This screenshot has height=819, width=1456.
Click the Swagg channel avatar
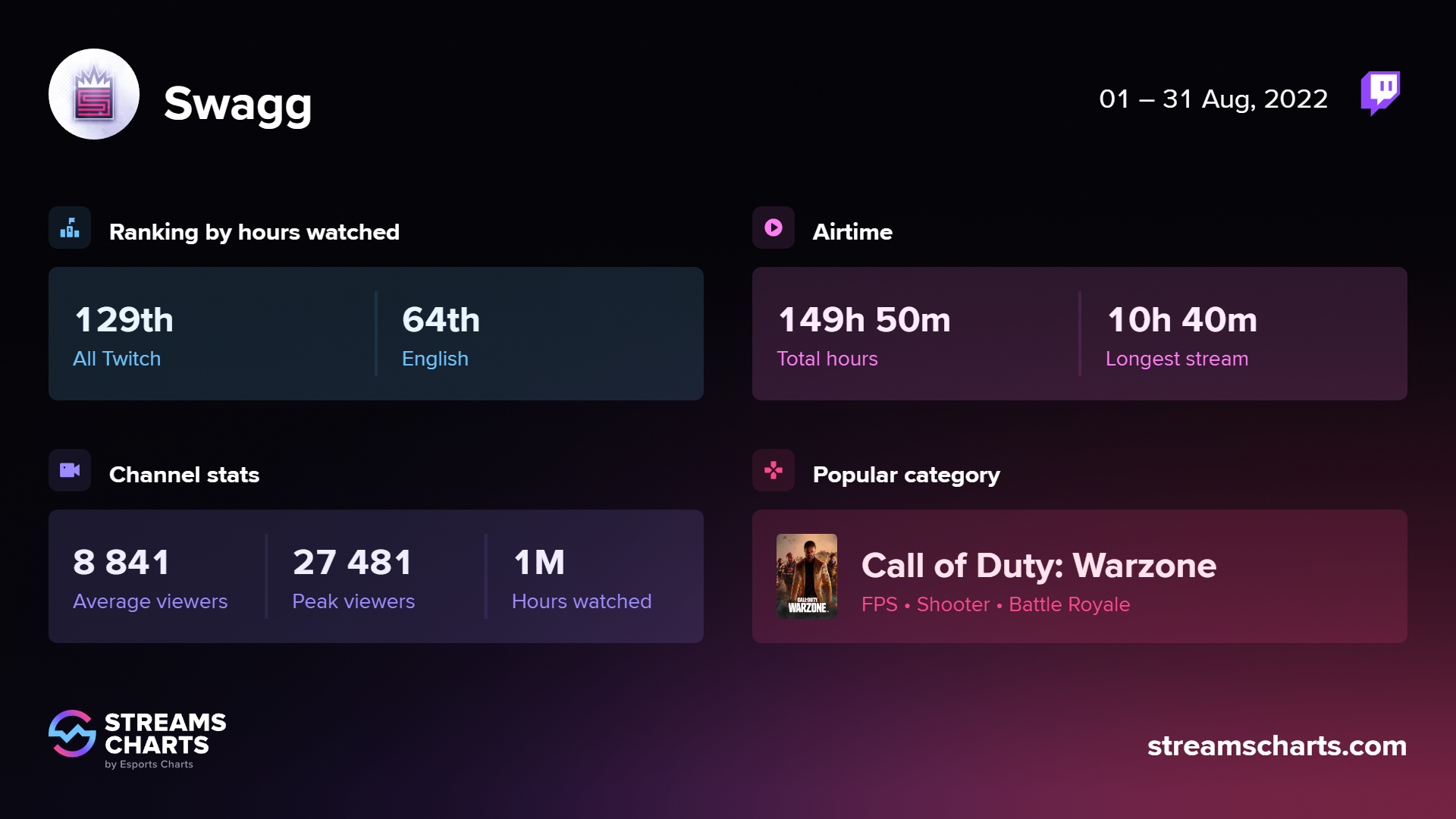click(x=94, y=94)
